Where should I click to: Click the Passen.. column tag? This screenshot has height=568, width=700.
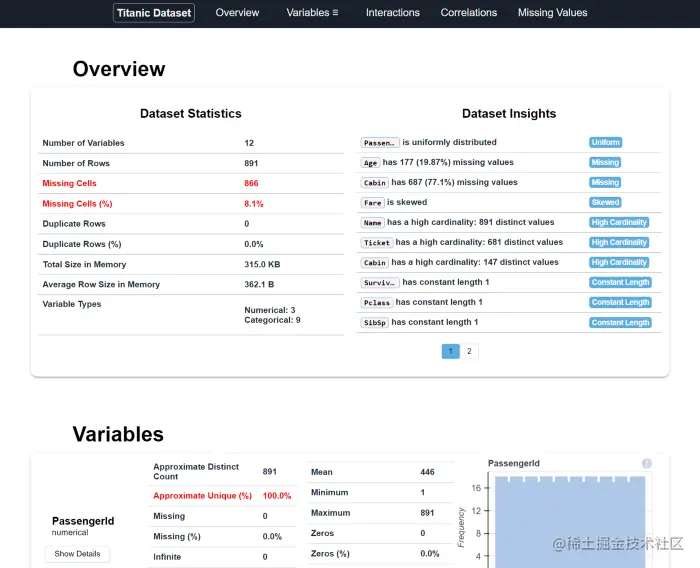pos(379,143)
